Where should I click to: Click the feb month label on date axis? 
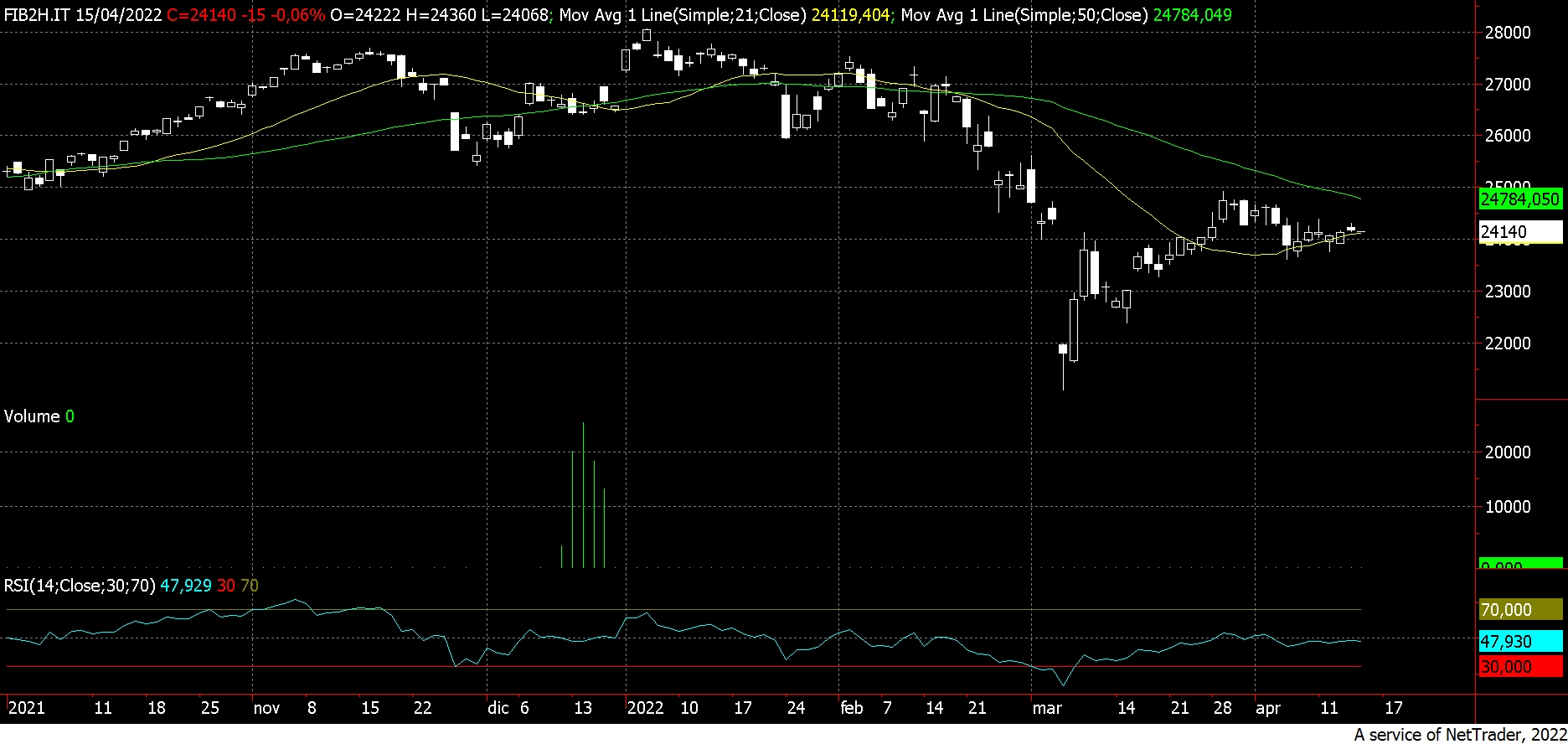[x=852, y=709]
